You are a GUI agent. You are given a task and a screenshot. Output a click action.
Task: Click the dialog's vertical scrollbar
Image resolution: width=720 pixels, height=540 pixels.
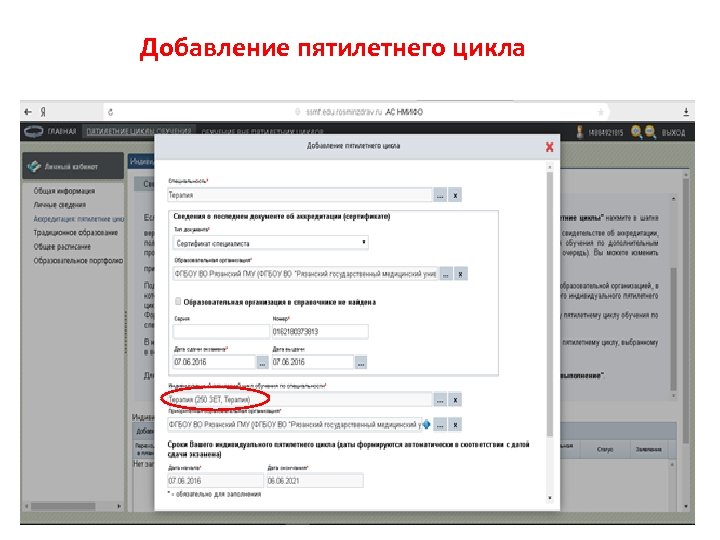550,303
